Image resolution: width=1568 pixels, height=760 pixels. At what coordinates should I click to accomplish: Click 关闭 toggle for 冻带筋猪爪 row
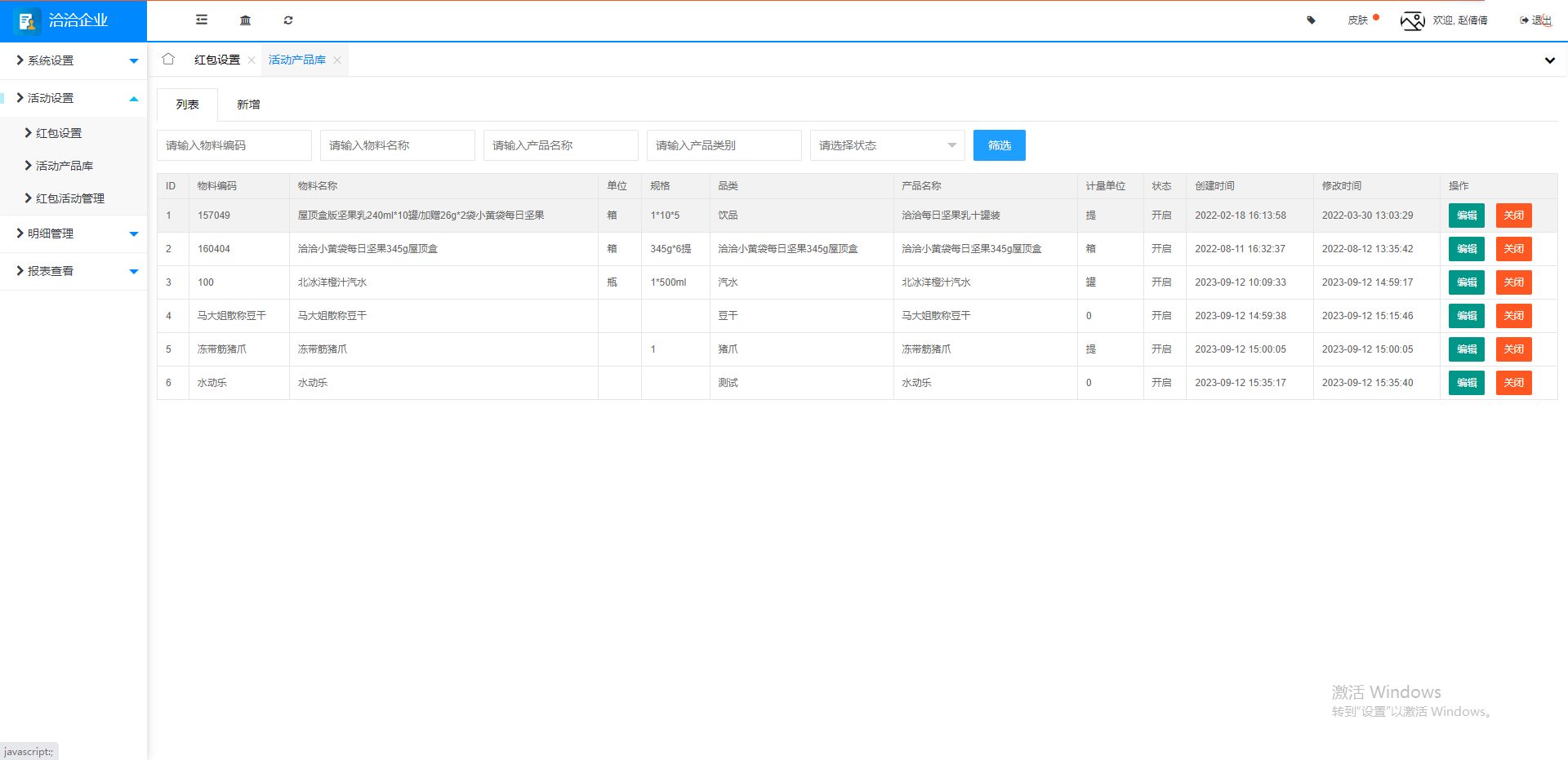(x=1512, y=349)
